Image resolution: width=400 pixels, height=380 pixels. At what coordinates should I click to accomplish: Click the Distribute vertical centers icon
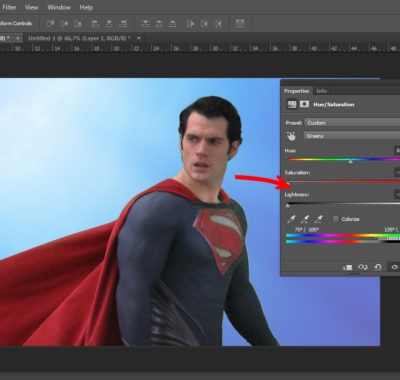[x=159, y=24]
